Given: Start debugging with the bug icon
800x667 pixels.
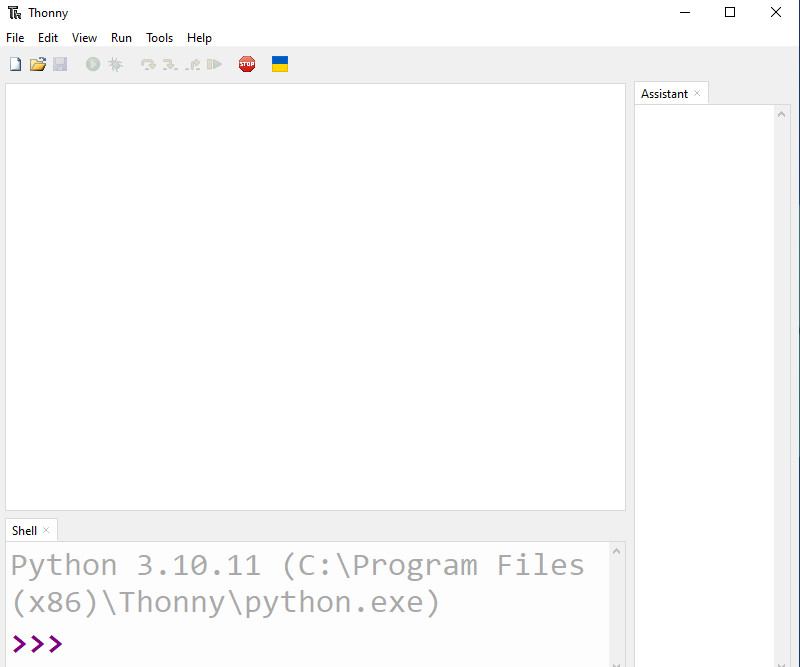Looking at the screenshot, I should click(x=116, y=64).
